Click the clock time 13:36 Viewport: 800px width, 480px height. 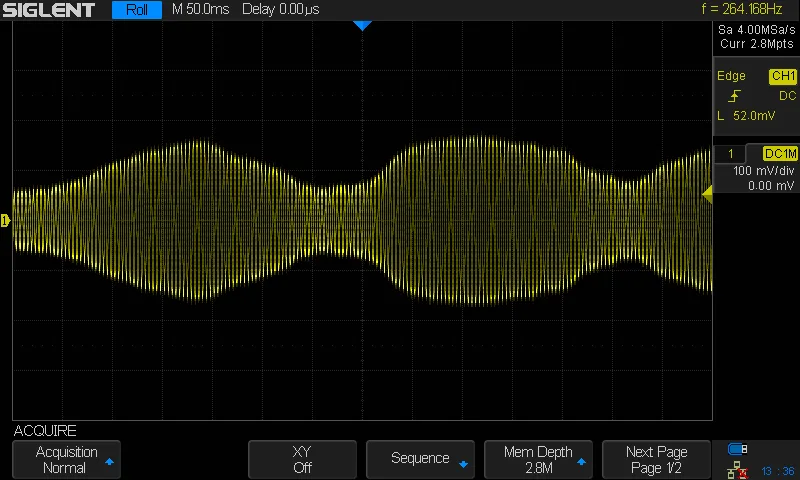tap(778, 471)
